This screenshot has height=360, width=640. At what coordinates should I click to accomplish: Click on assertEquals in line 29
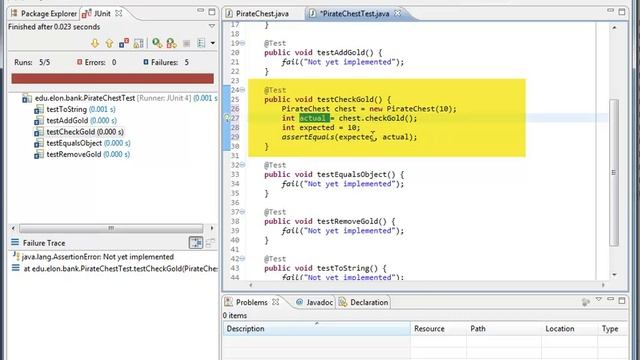tap(308, 137)
